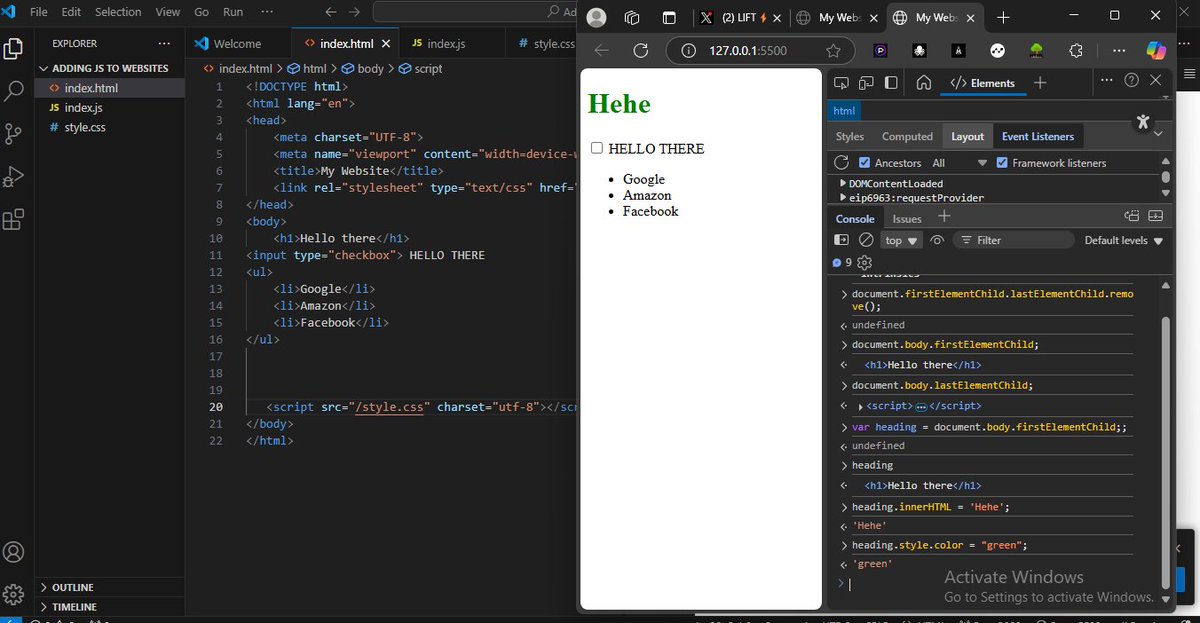1200x623 pixels.
Task: Expand the TIMELINE section
Action: (x=110, y=607)
